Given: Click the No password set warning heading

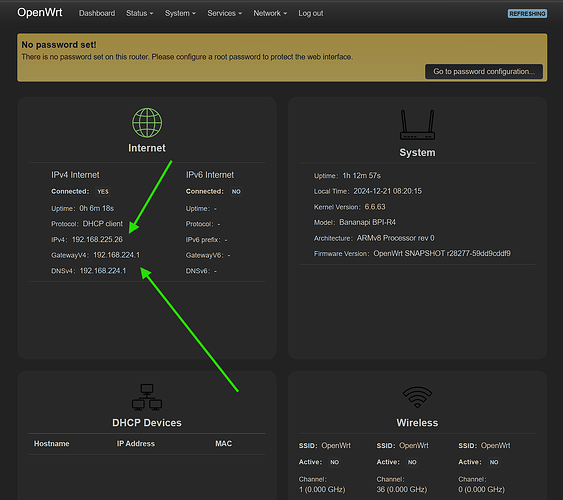Looking at the screenshot, I should pos(59,45).
